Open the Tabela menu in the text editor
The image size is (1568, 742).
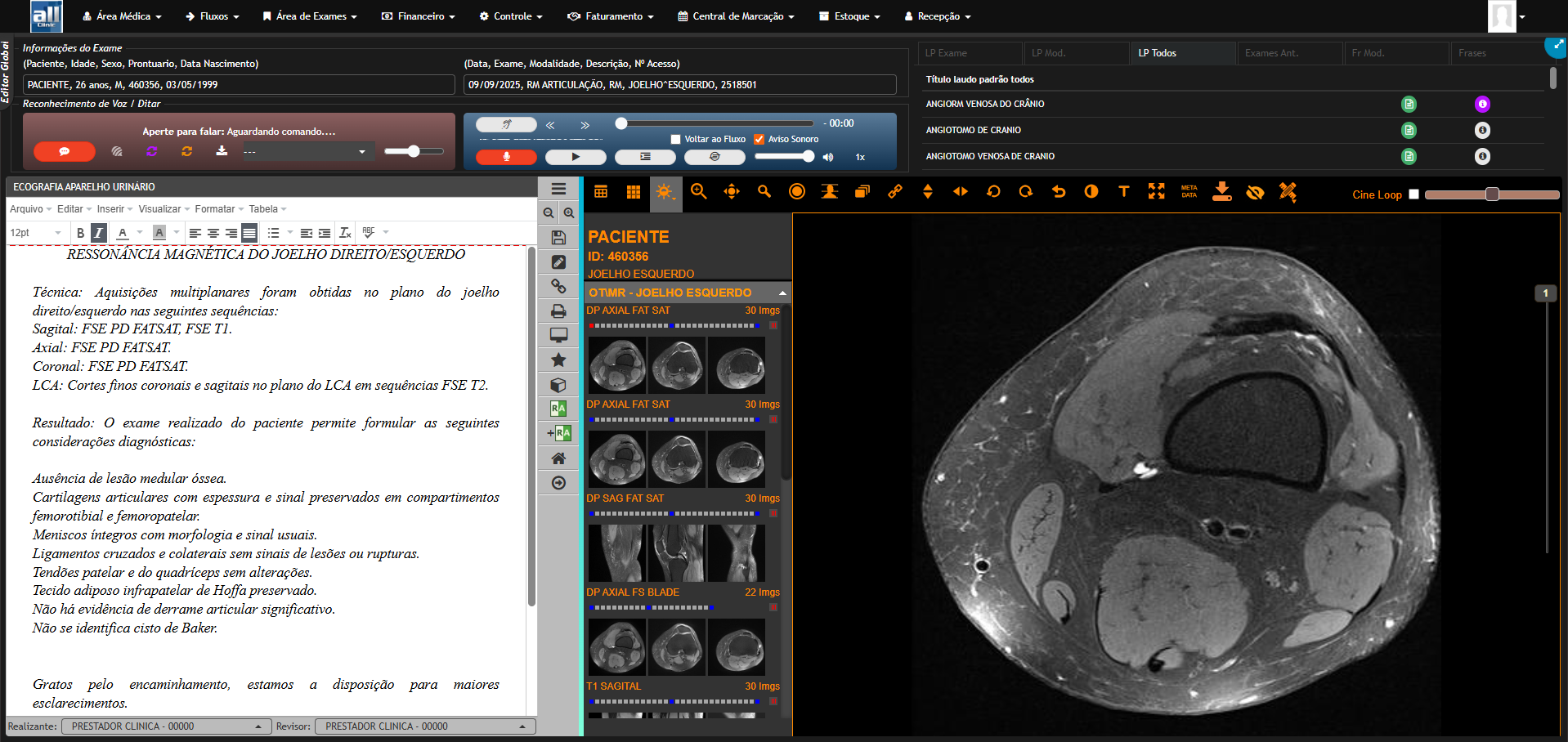(x=262, y=209)
